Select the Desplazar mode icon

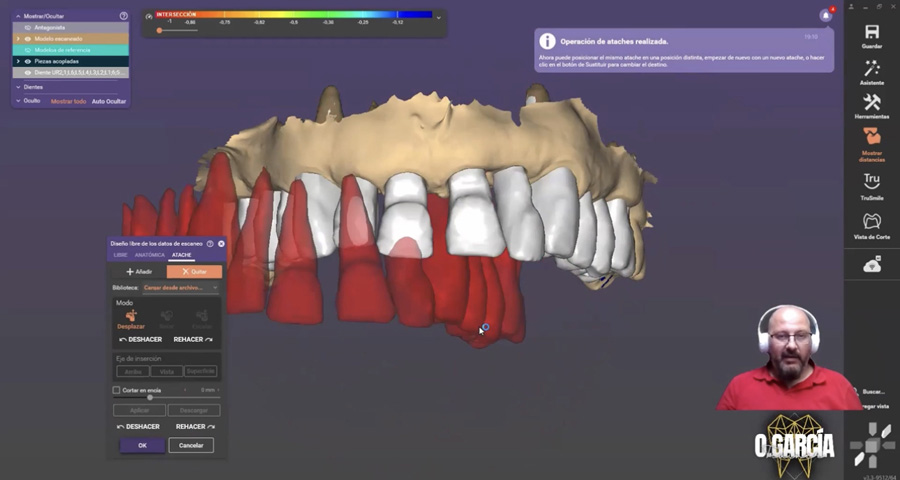pyautogui.click(x=131, y=315)
